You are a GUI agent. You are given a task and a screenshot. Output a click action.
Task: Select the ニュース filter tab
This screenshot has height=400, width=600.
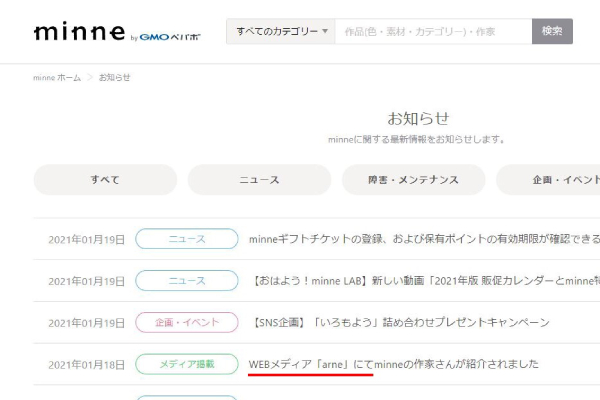click(259, 180)
